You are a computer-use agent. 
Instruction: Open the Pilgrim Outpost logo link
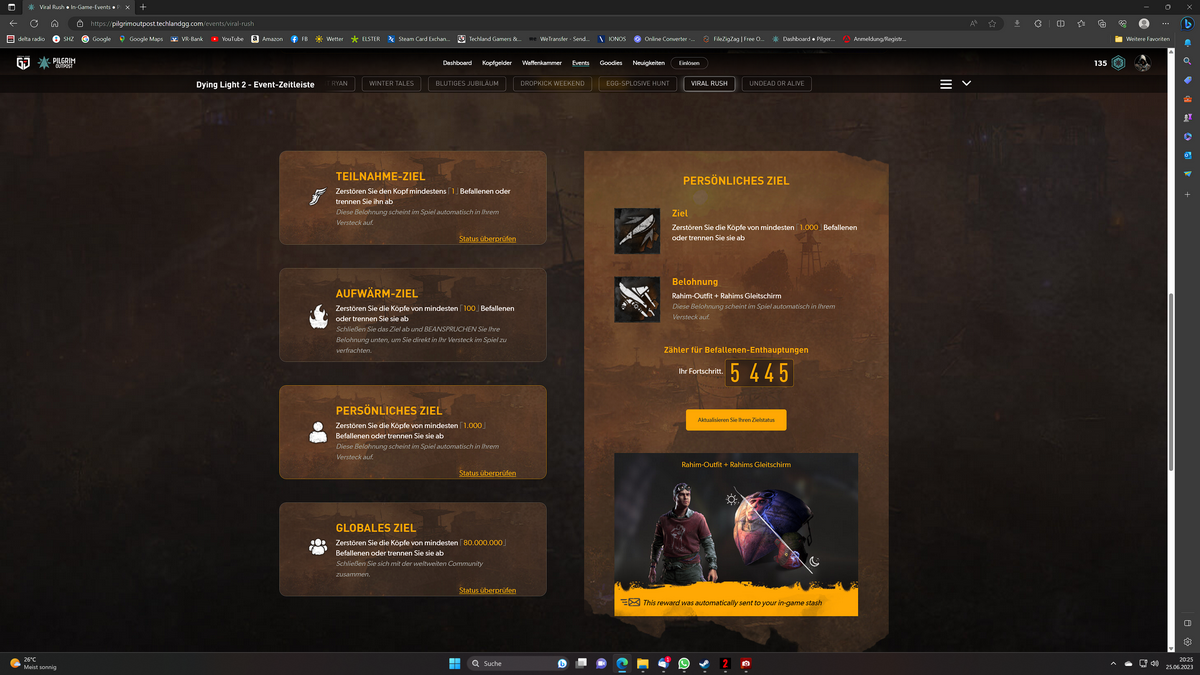56,63
